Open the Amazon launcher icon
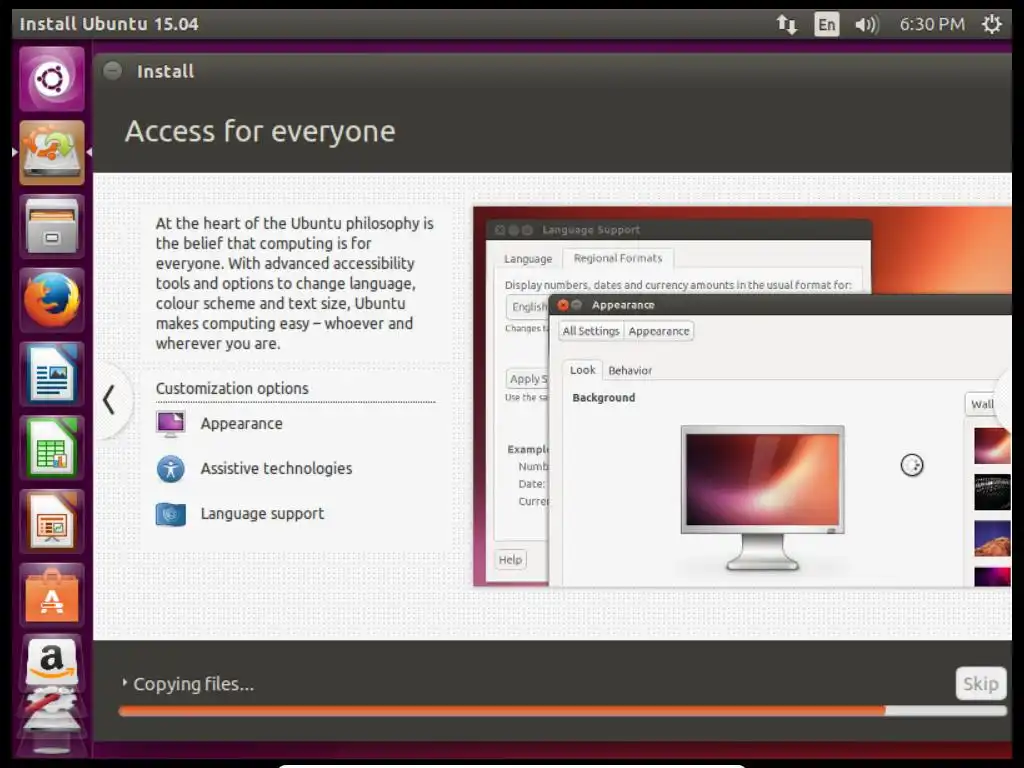 tap(52, 663)
